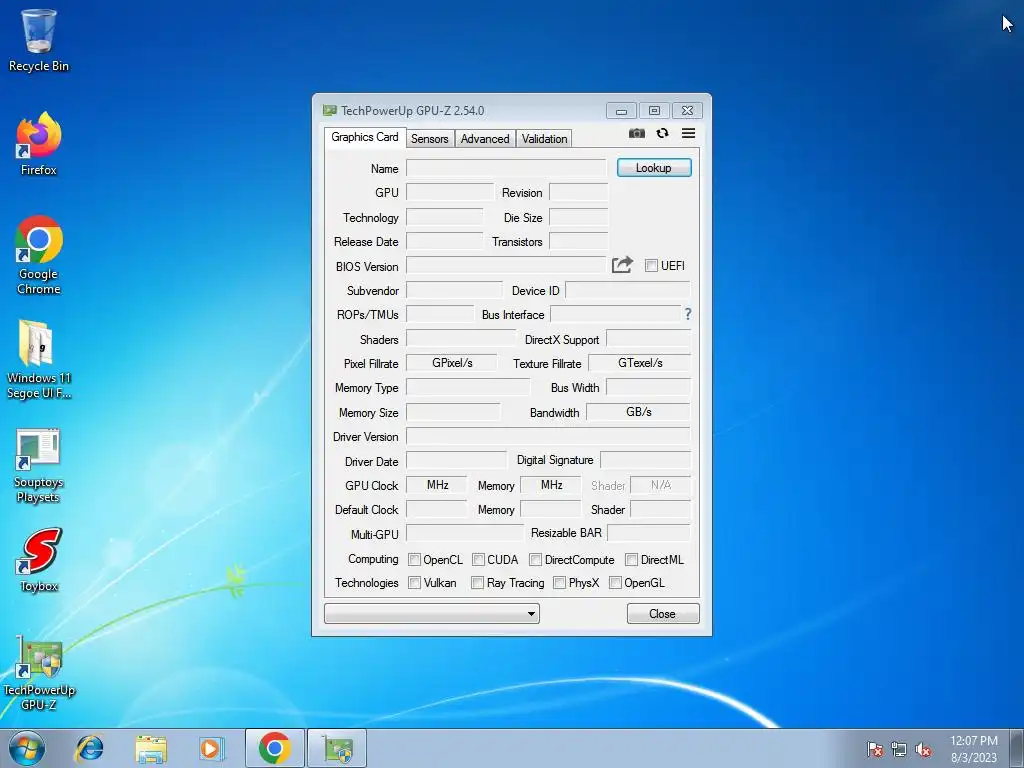Toggle the UEFI checkbox
This screenshot has width=1024, height=768.
pos(651,265)
